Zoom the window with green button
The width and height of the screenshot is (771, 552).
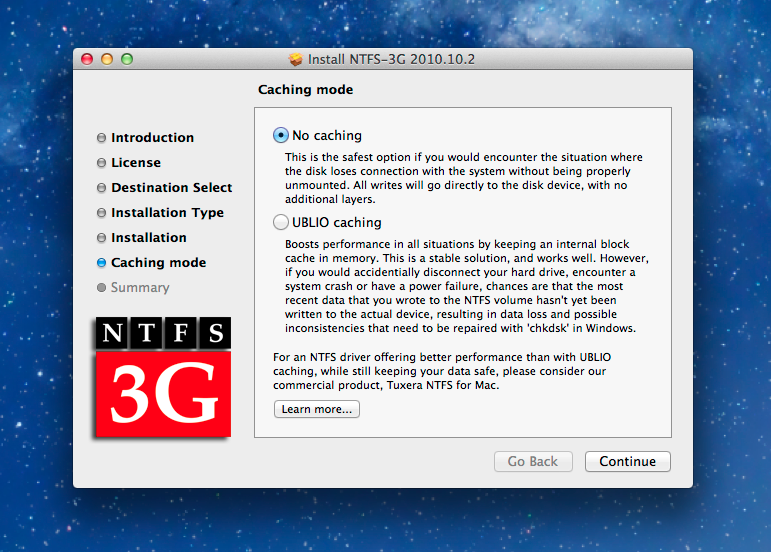point(127,59)
